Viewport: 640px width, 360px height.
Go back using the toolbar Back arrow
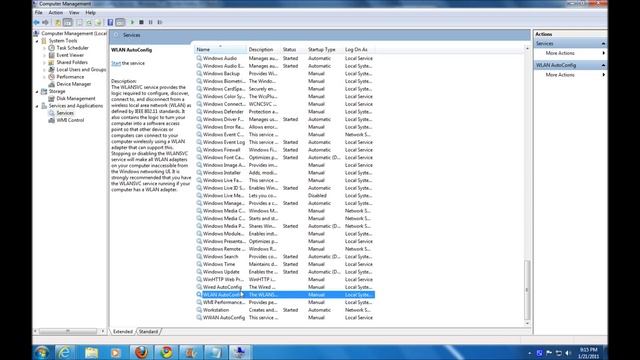pos(37,22)
